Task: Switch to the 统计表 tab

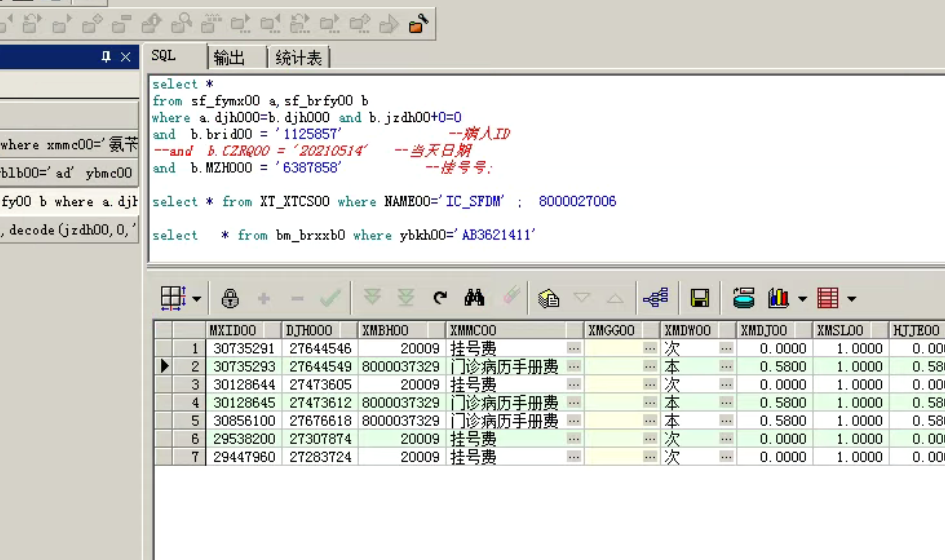Action: pyautogui.click(x=299, y=58)
